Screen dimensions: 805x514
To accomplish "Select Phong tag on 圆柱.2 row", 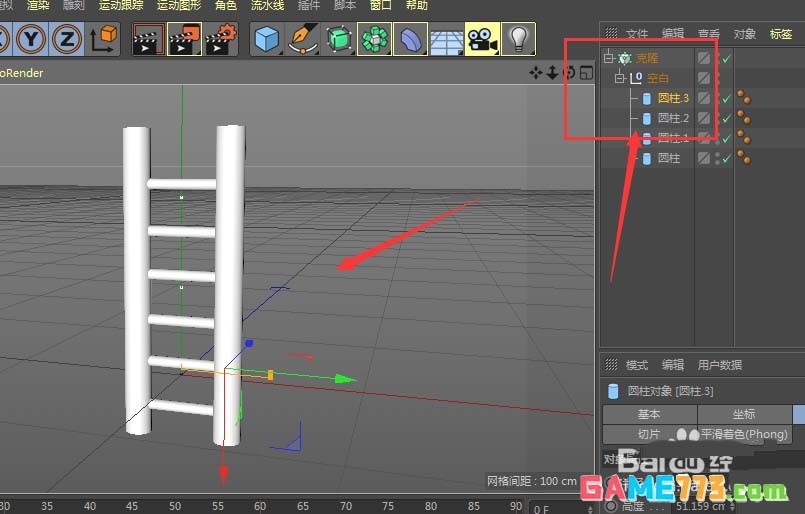I will (744, 118).
